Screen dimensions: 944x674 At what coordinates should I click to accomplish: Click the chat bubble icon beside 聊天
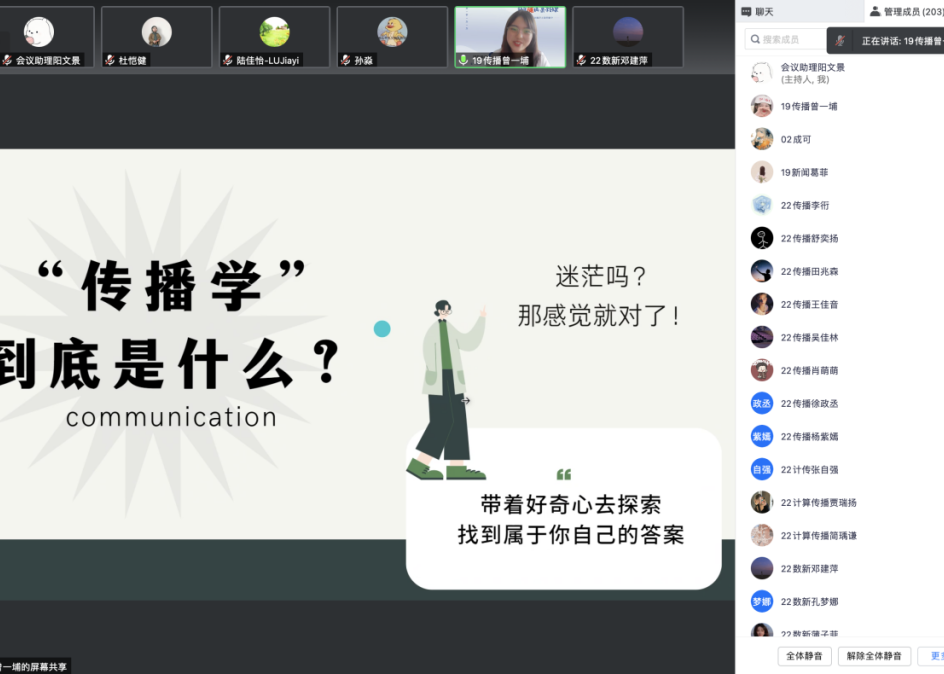point(746,11)
